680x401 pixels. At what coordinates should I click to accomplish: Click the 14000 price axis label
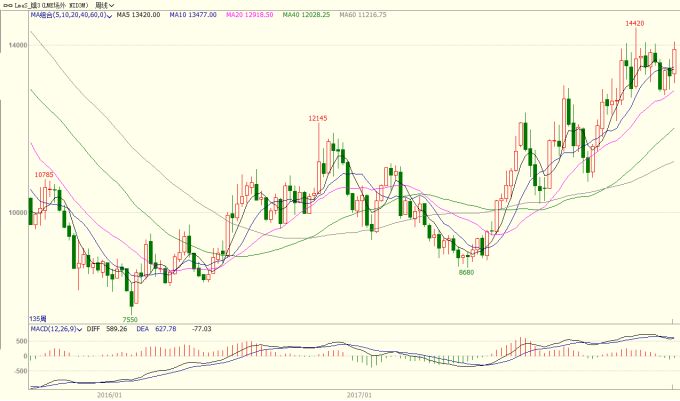13,46
